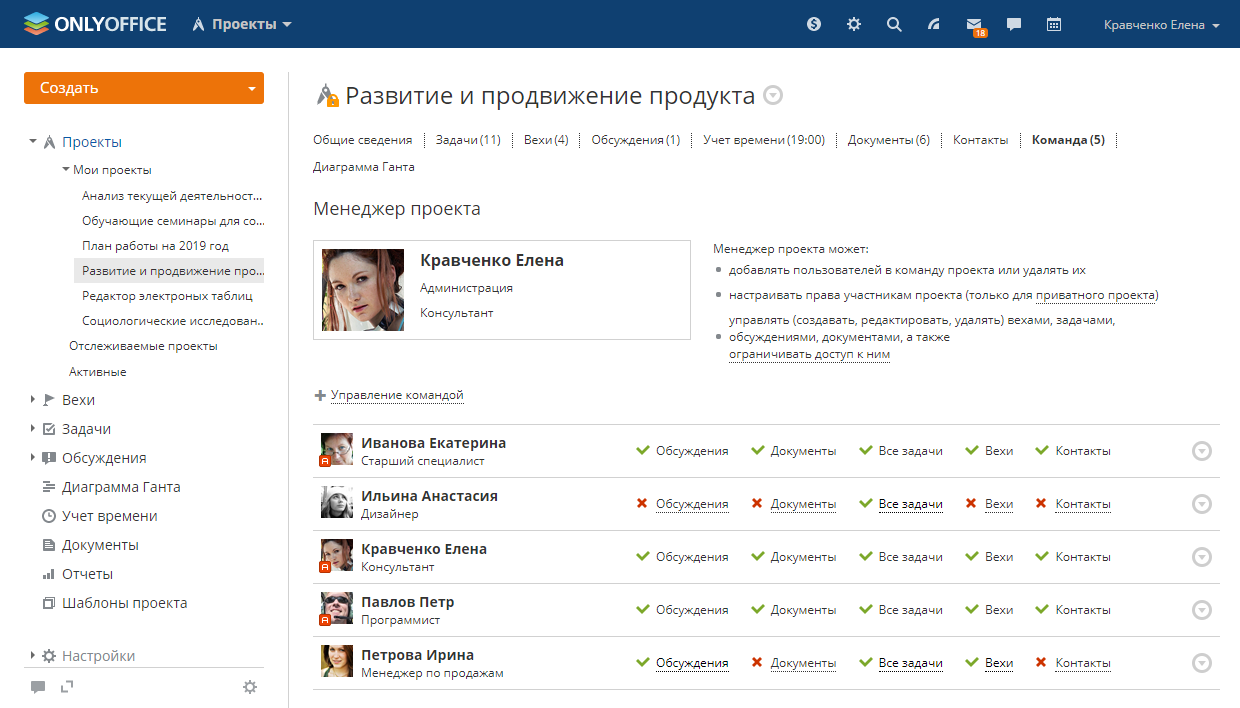Open actions menu for Иванова Екатерина row

click(x=1202, y=451)
